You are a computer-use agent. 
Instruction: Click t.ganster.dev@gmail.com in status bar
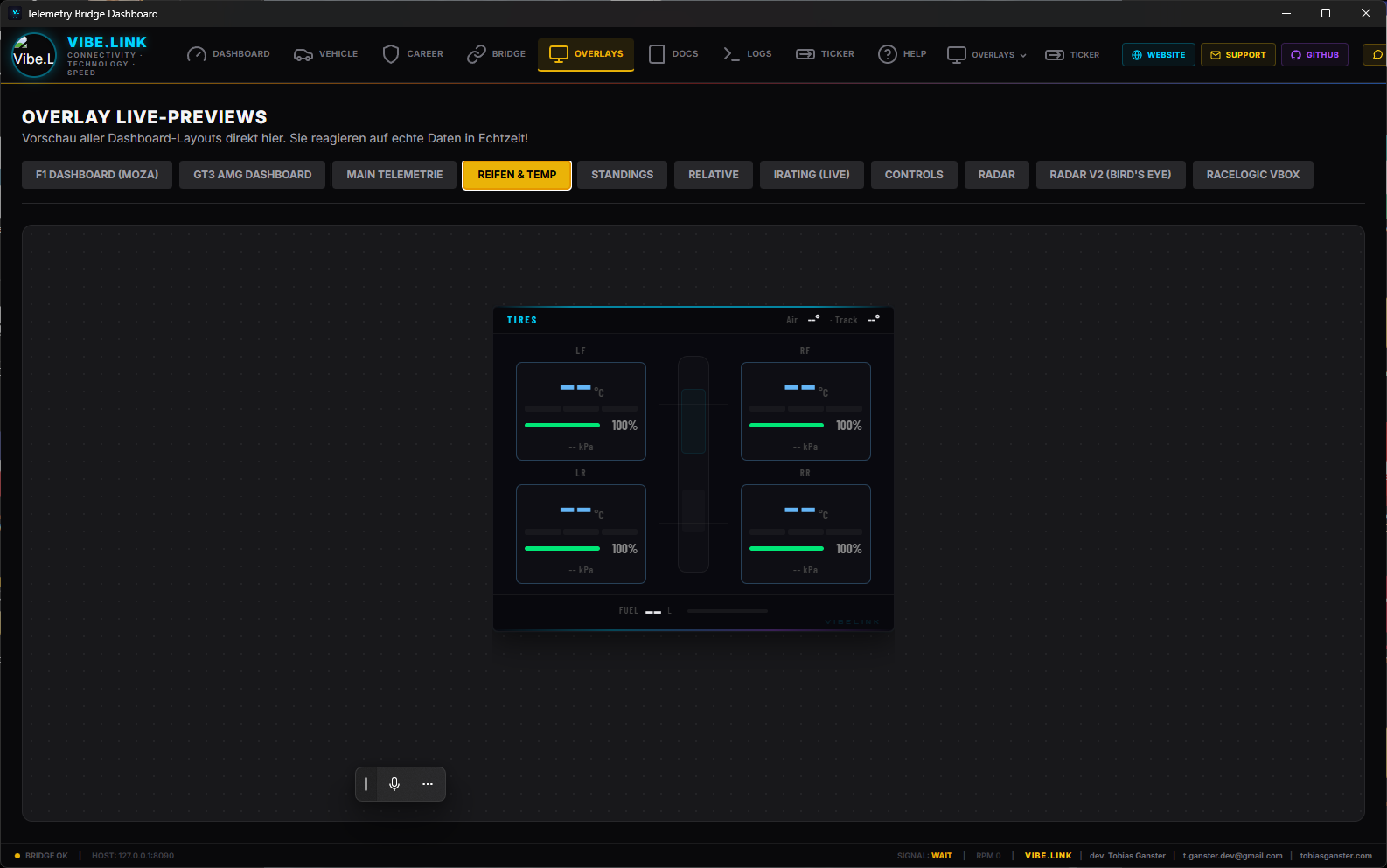coord(1232,856)
